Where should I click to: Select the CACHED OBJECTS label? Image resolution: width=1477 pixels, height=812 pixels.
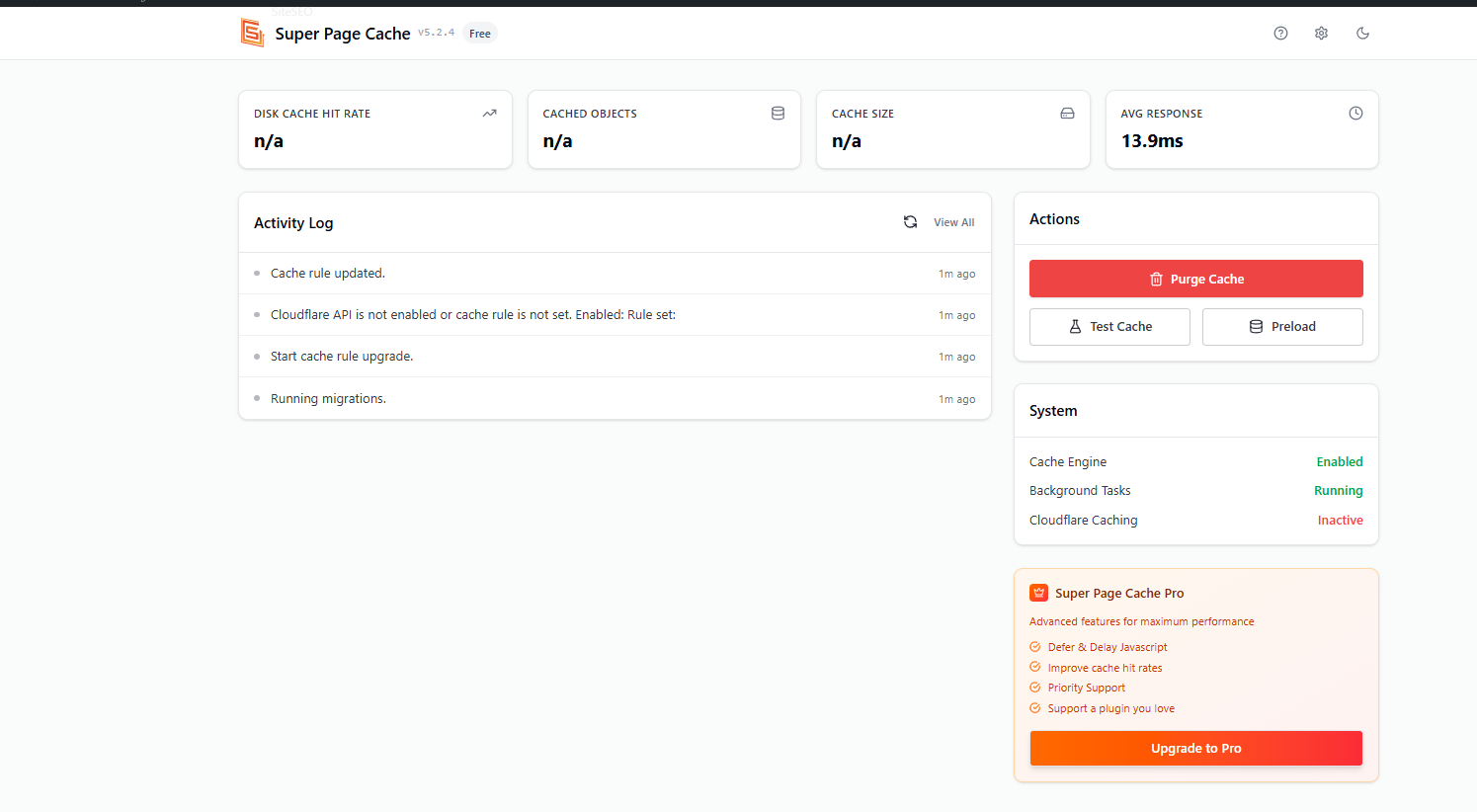click(590, 114)
